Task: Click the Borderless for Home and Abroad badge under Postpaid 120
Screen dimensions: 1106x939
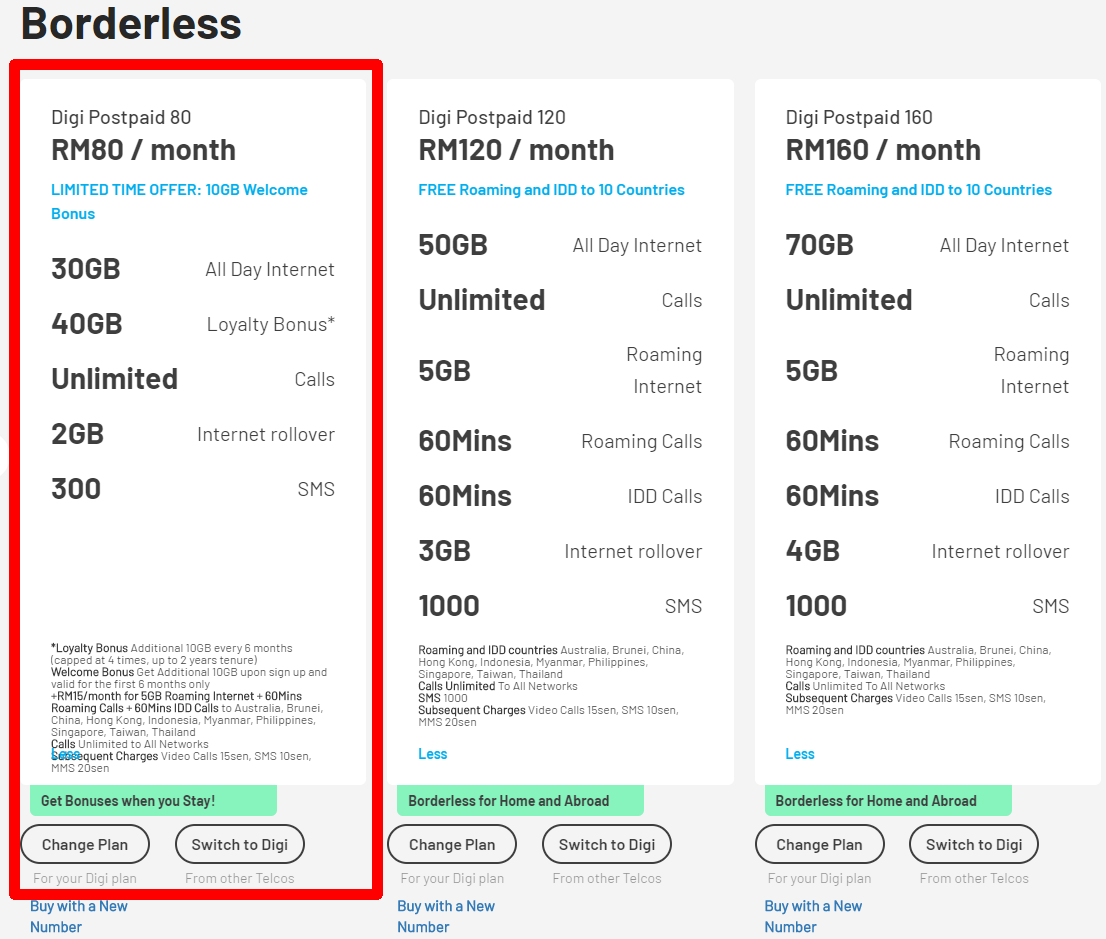Action: 508,801
